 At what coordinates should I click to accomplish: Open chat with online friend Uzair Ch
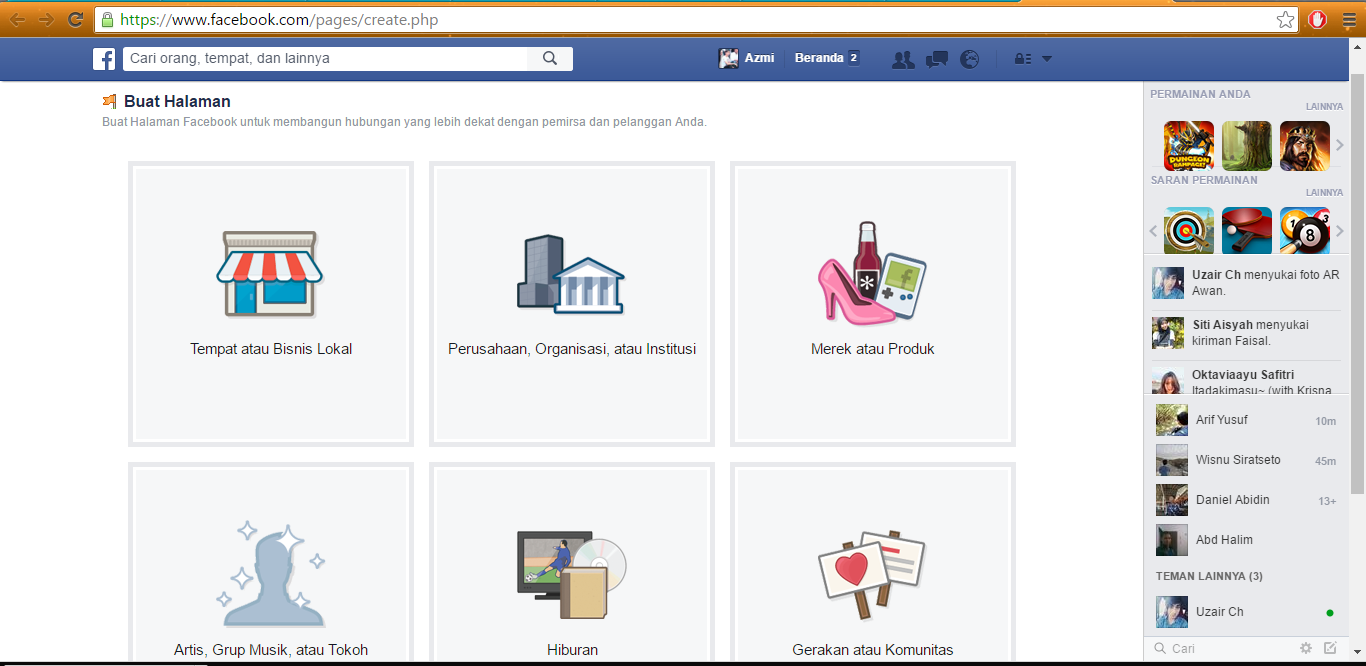pos(1246,612)
